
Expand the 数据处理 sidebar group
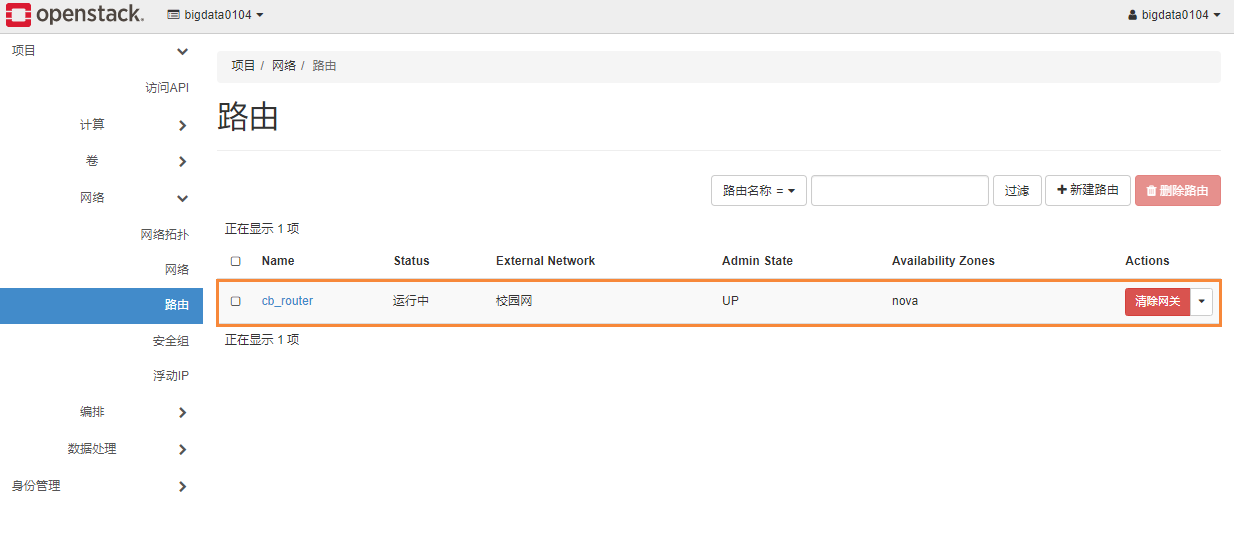[101, 449]
